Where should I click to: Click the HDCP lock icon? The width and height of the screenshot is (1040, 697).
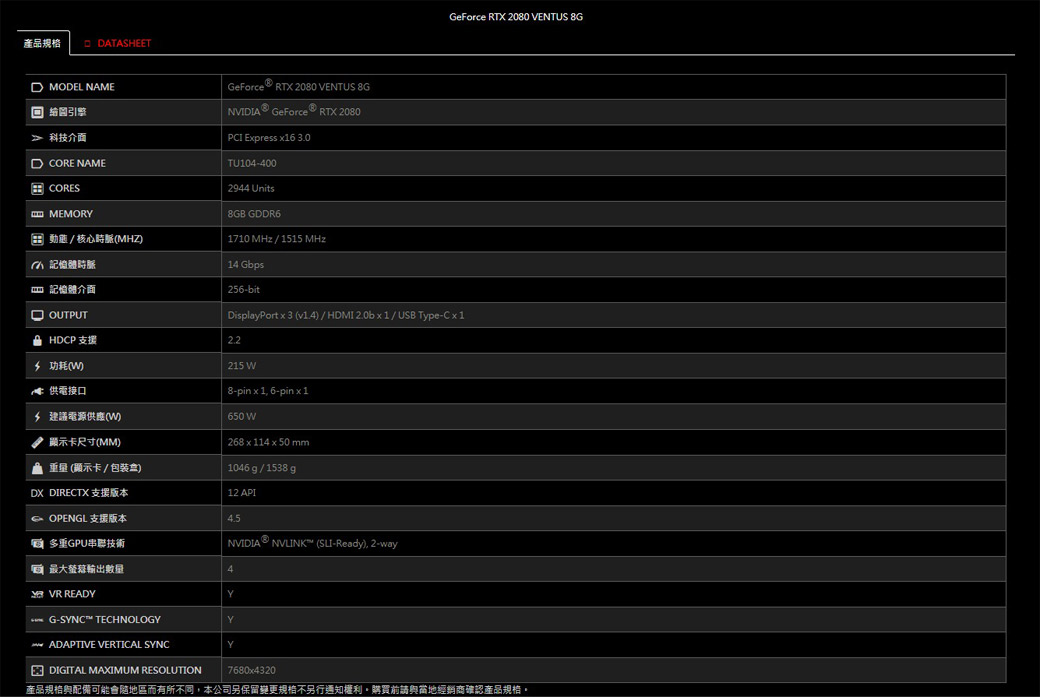click(x=37, y=340)
